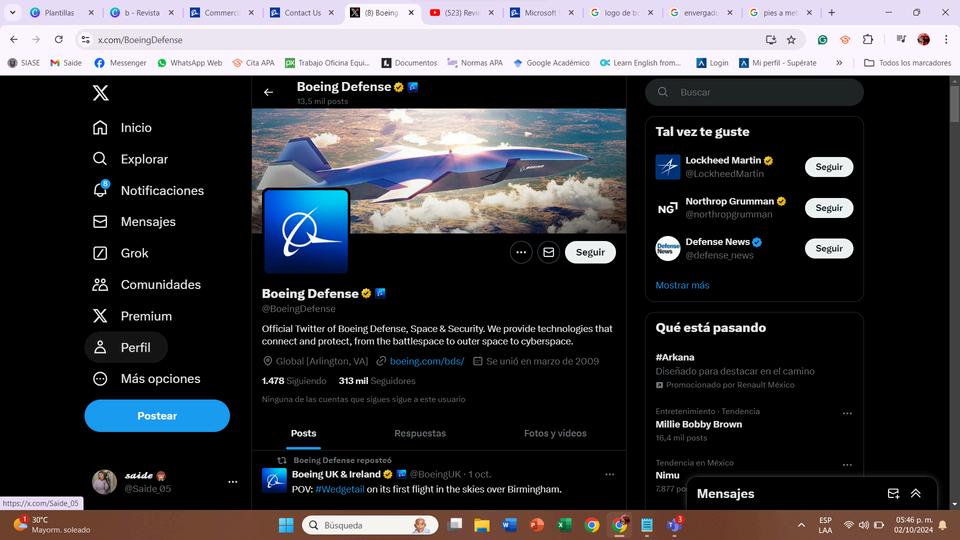Open #Wedgetail hashtag link
Image resolution: width=960 pixels, height=540 pixels.
pos(340,489)
